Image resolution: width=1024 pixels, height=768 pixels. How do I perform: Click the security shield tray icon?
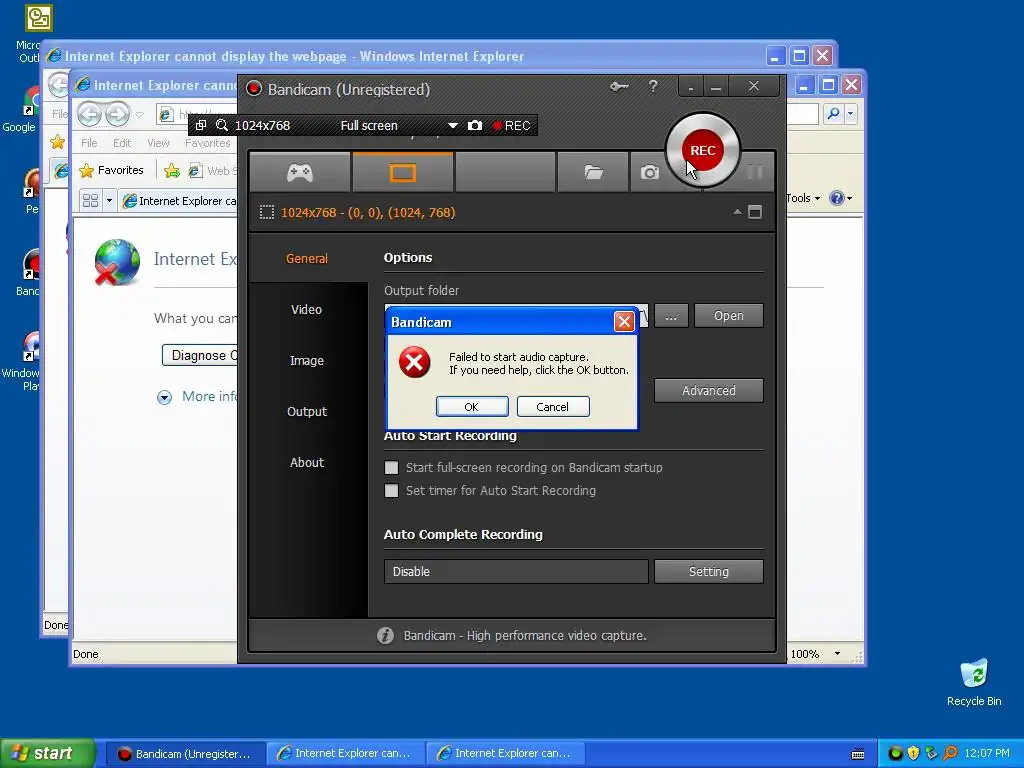(x=913, y=753)
